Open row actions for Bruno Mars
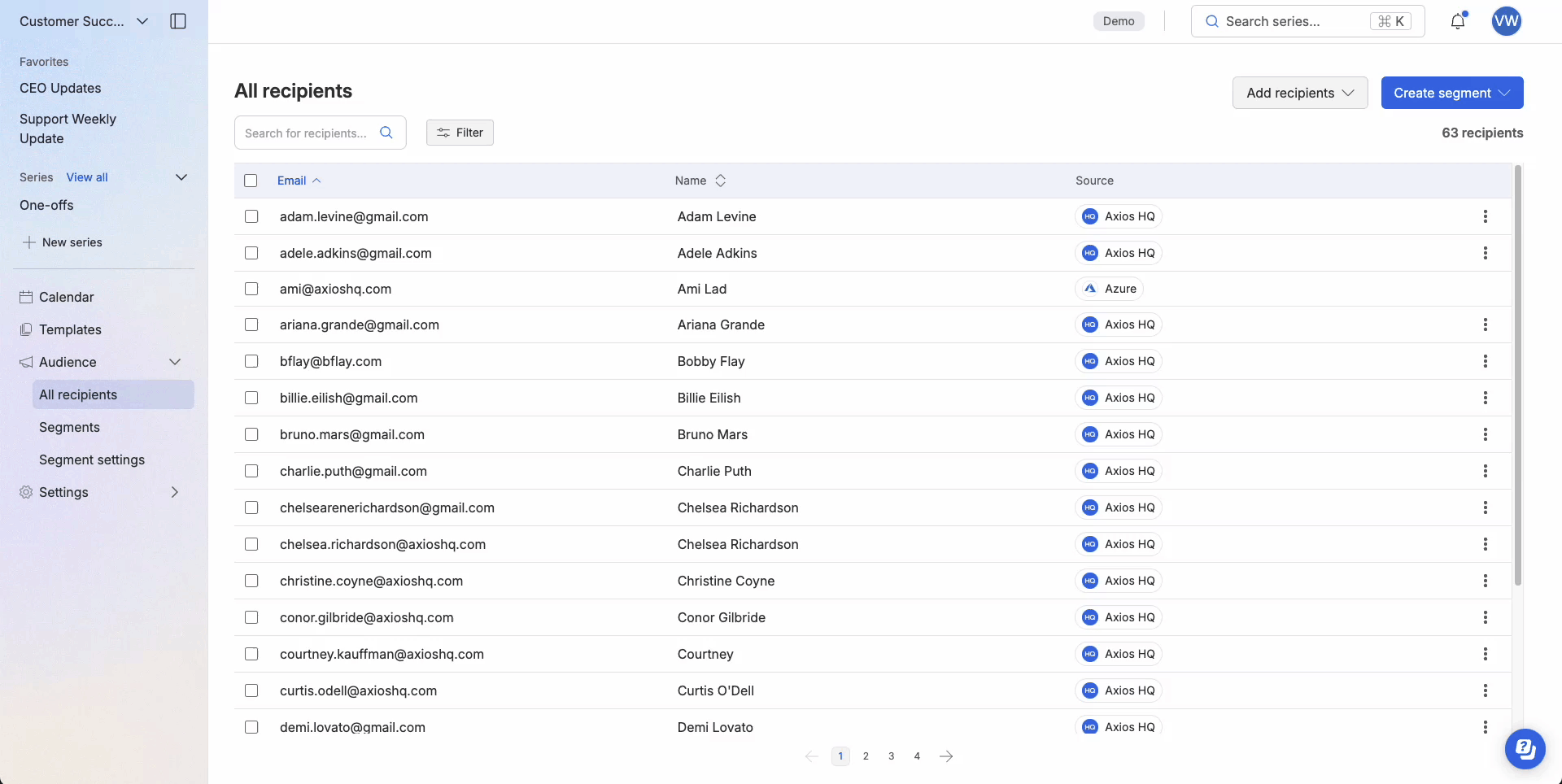Screen dimensions: 1562x784 tap(1486, 434)
